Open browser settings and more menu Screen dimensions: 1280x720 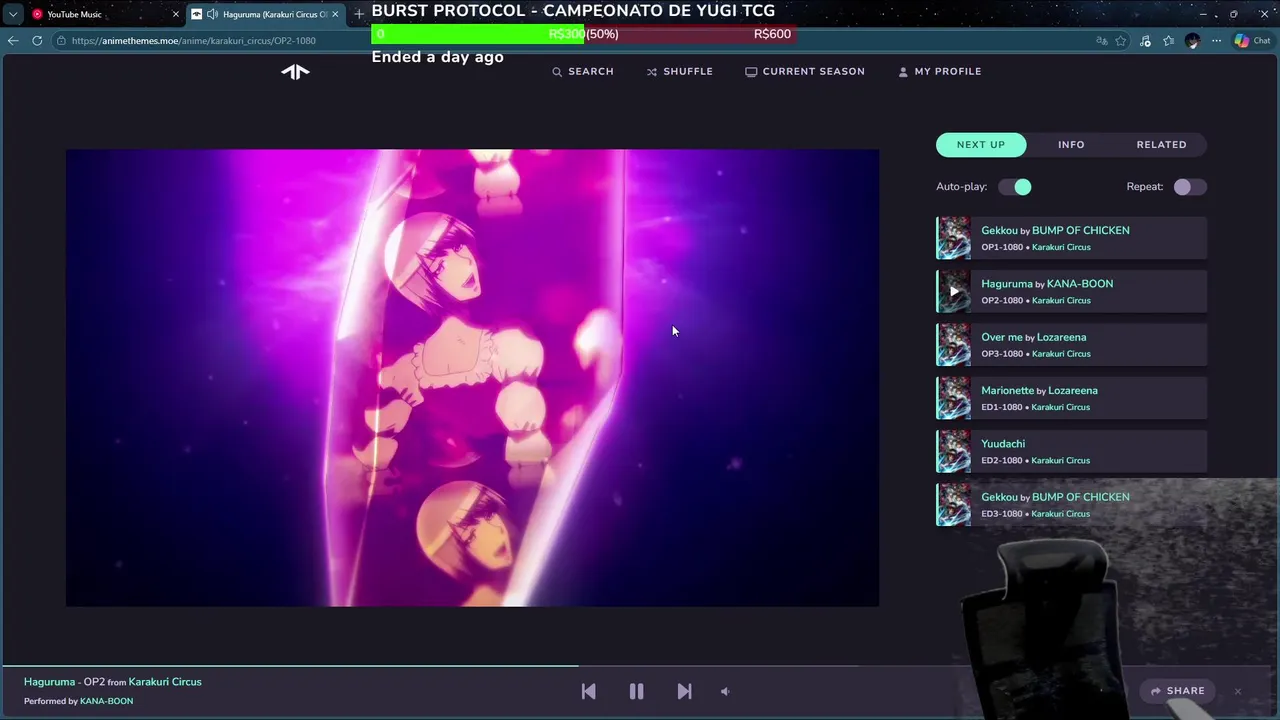(x=1216, y=41)
